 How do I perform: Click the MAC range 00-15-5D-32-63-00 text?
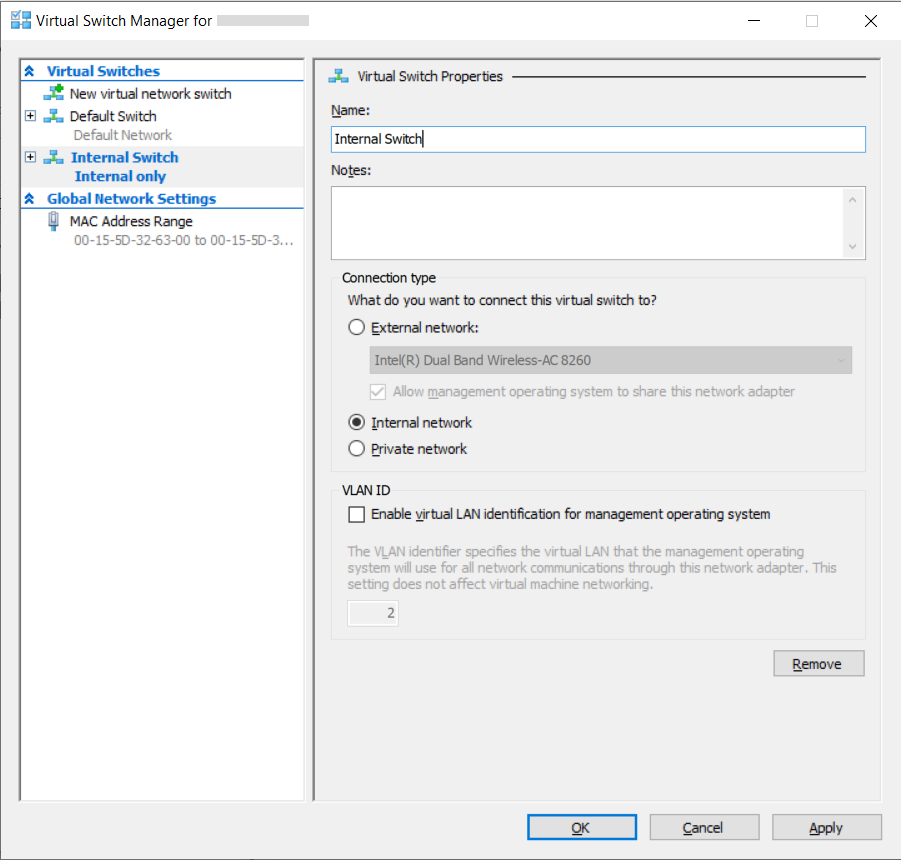[x=184, y=240]
